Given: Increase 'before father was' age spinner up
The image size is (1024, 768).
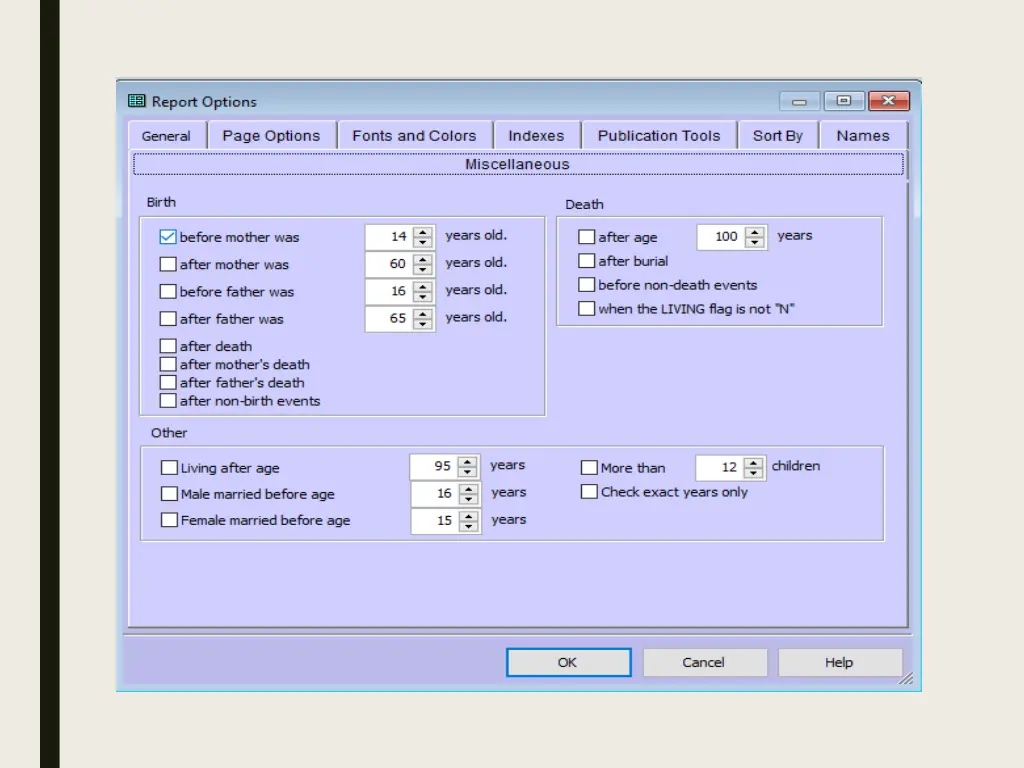Looking at the screenshot, I should 423,286.
